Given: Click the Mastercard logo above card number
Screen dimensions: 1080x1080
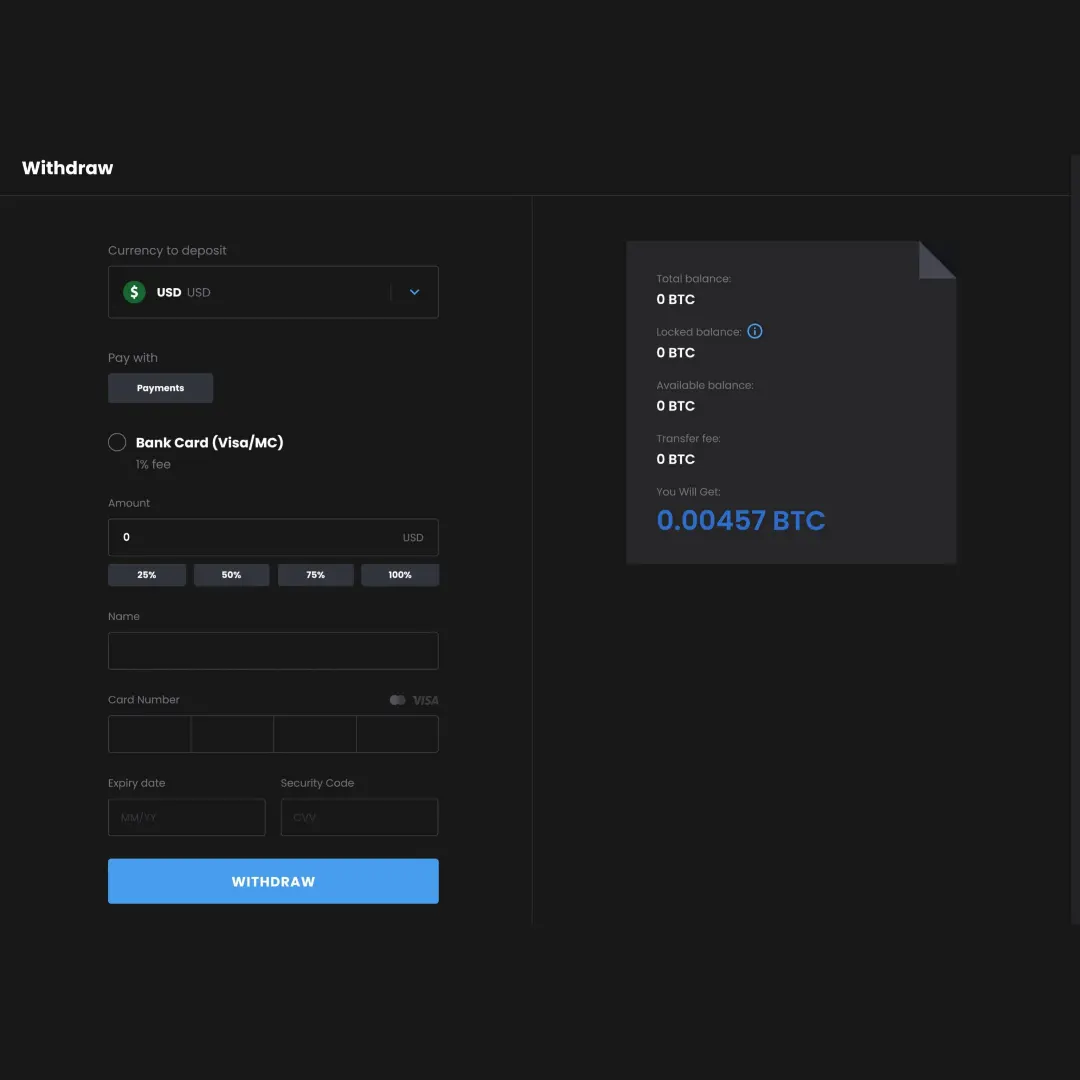Looking at the screenshot, I should tap(397, 700).
